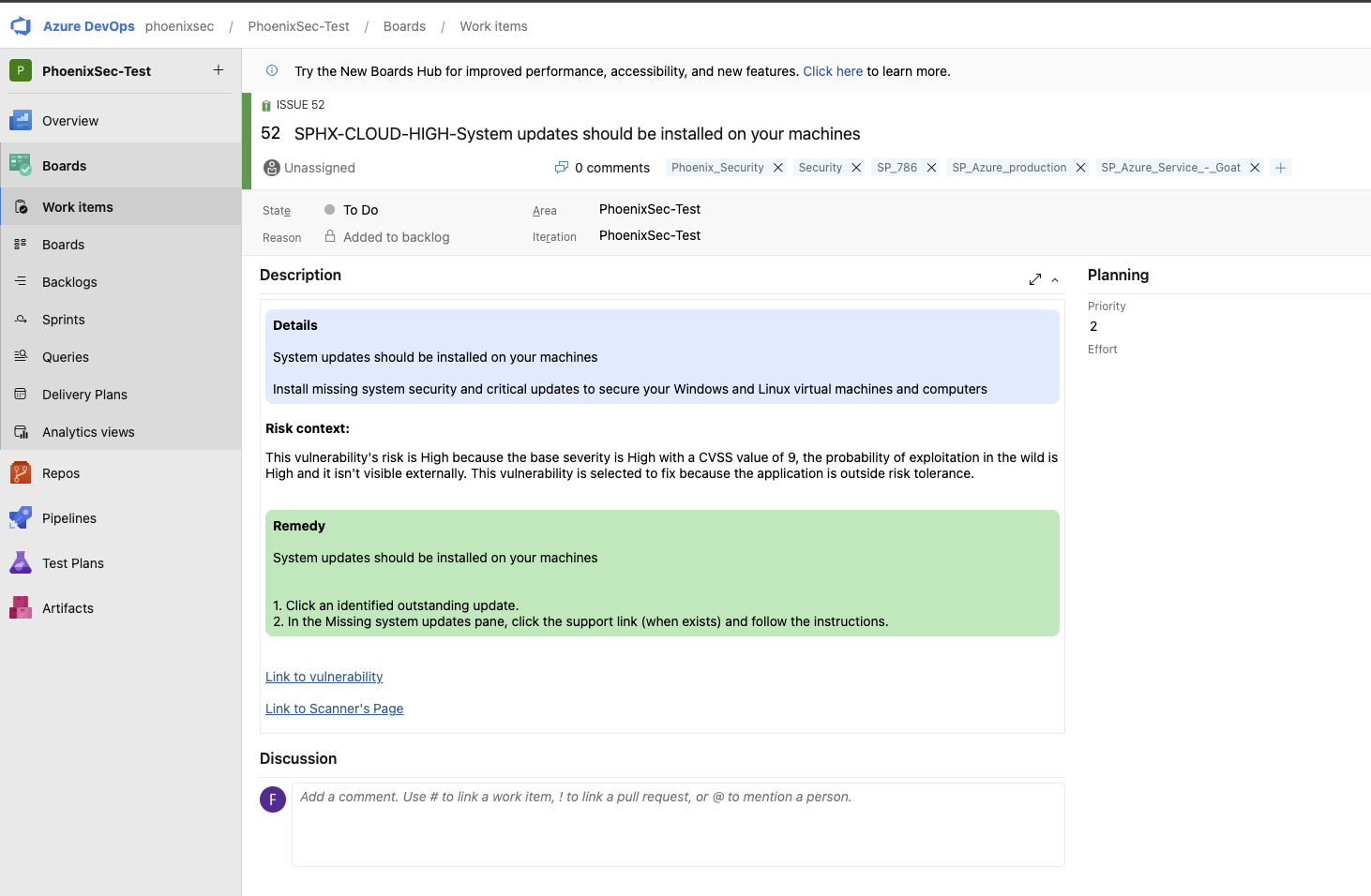Open the Boards hub in sidebar
The width and height of the screenshot is (1371, 896).
point(120,166)
